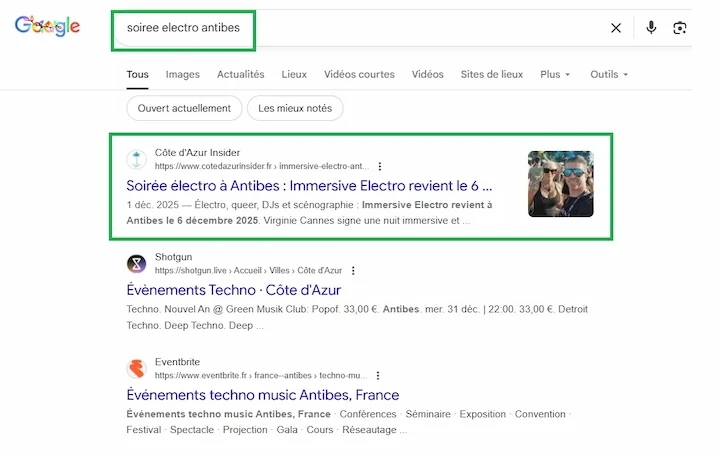Open the Google logo homepage link
Screen dimensions: 720x456
point(47,26)
